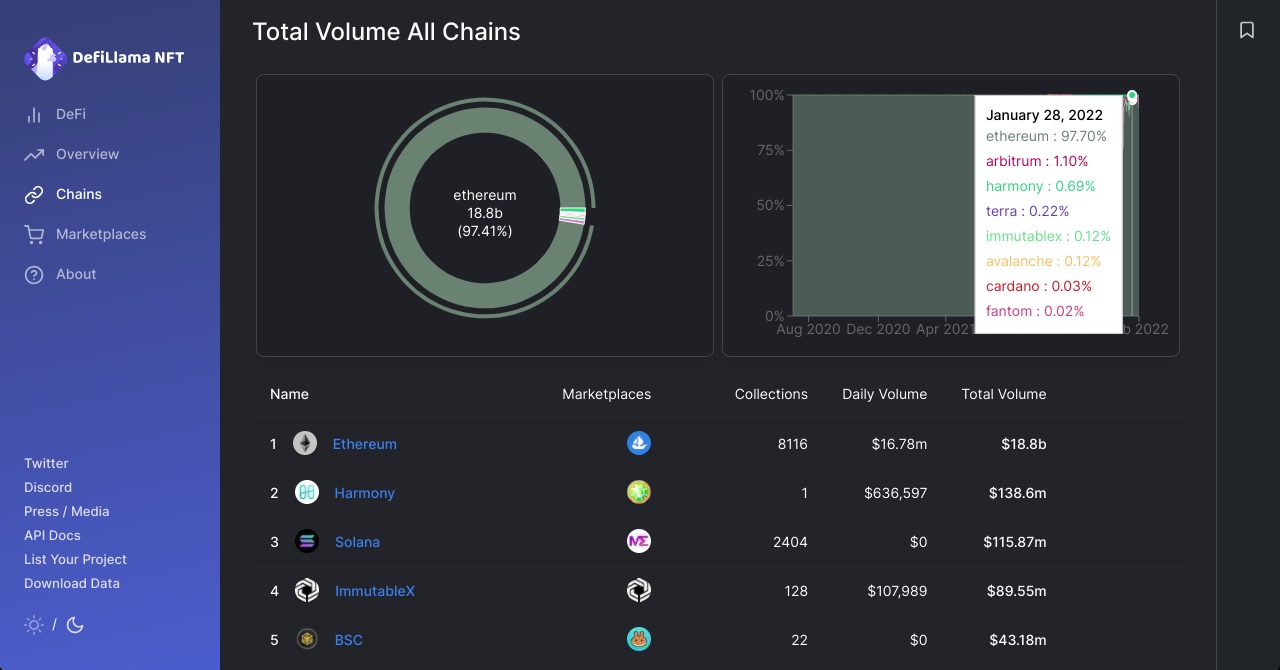The image size is (1280, 670).
Task: Click Magic Eden icon in Solana row
Action: [x=639, y=541]
